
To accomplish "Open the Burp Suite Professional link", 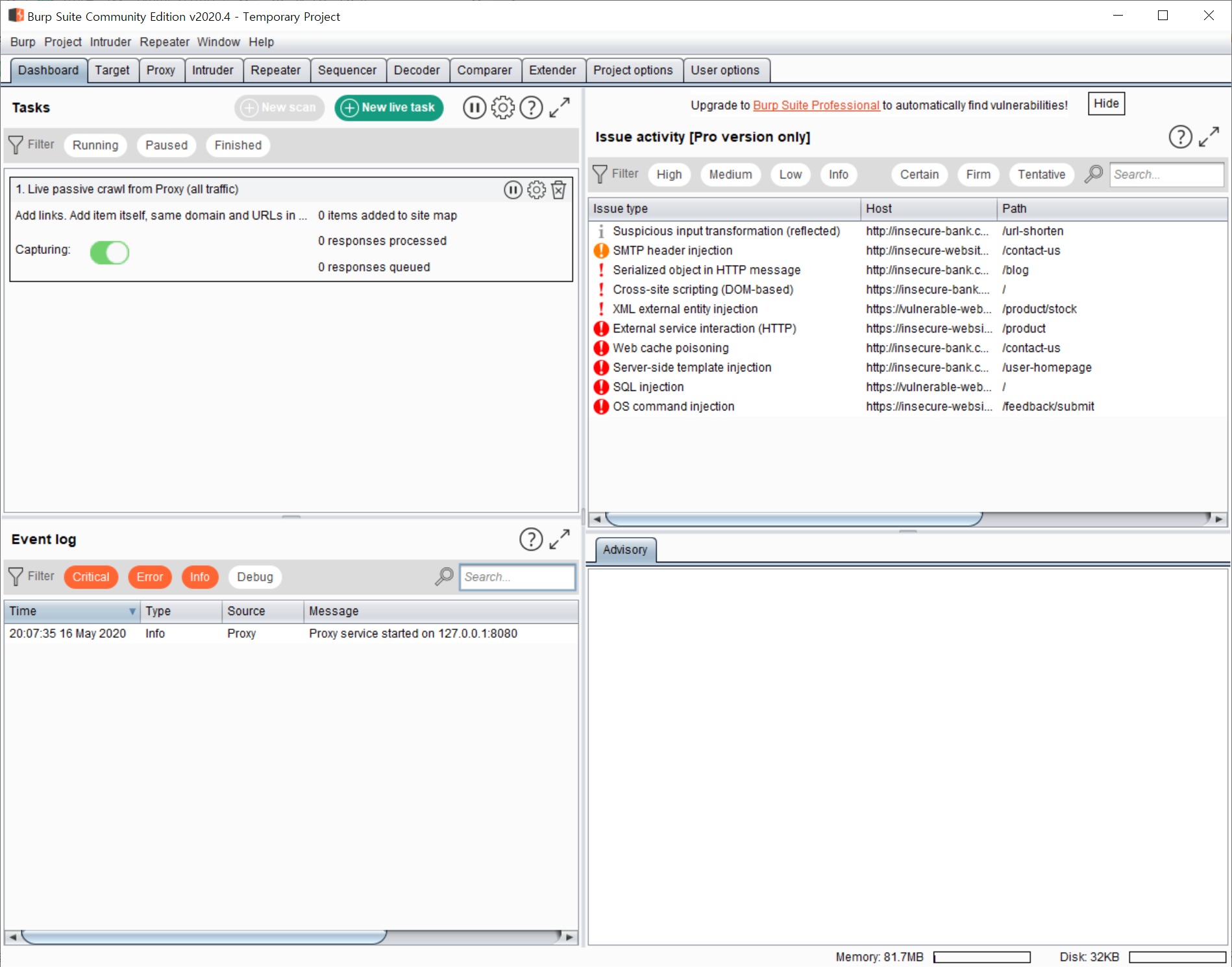I will pyautogui.click(x=816, y=105).
